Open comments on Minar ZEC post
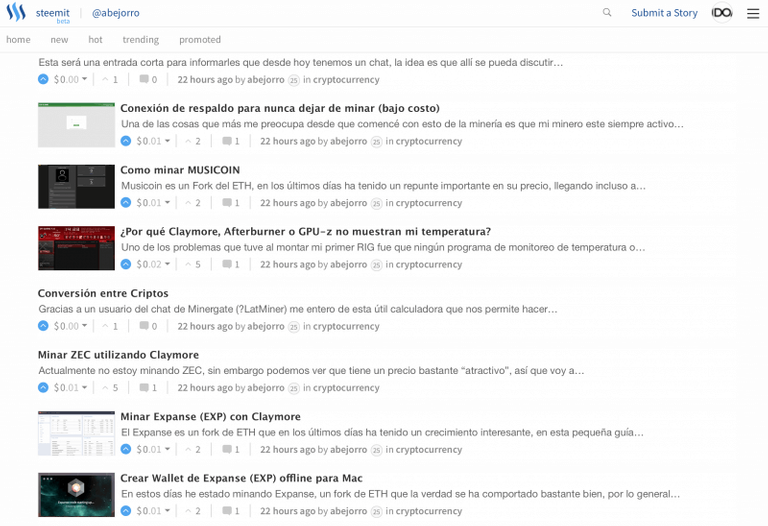This screenshot has height=526, width=768. point(148,388)
